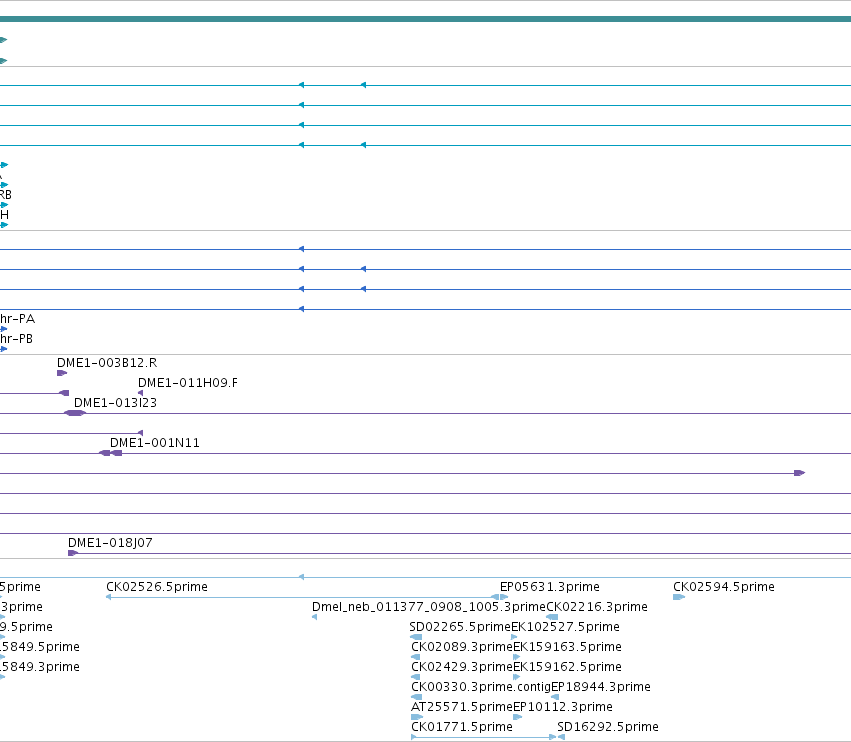This screenshot has height=742, width=851.
Task: Click the thick teal bar at the top
Action: (426, 19)
